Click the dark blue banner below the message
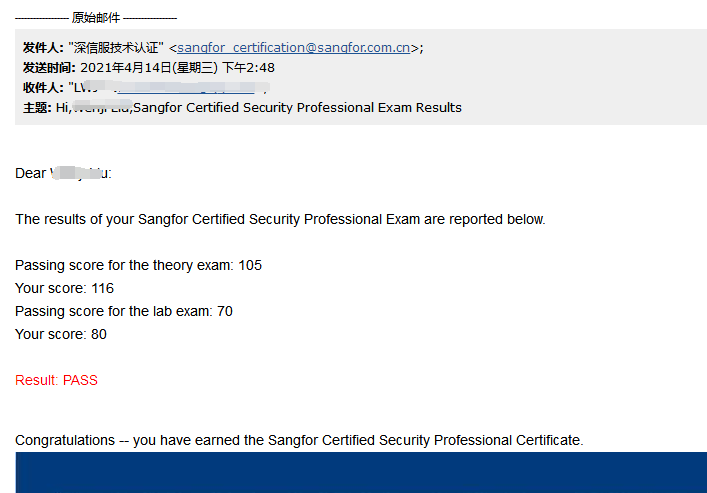 click(x=361, y=472)
